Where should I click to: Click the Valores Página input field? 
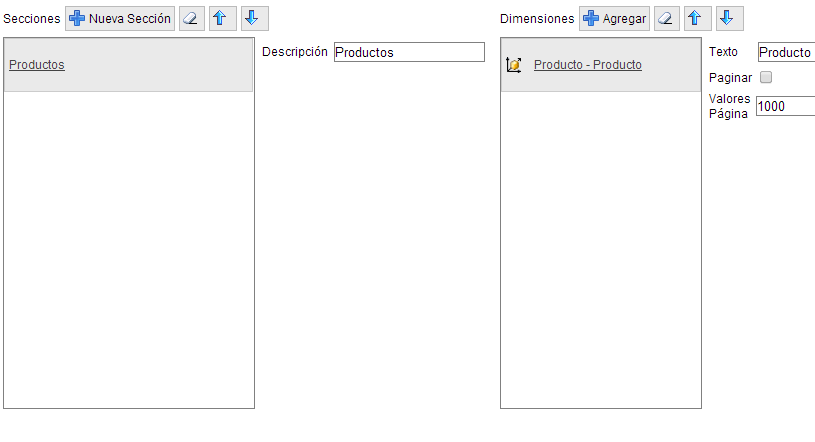785,107
